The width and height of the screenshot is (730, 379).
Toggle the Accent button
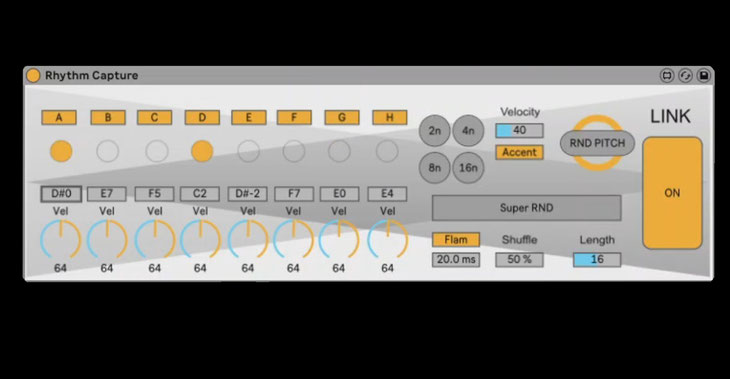tap(519, 152)
